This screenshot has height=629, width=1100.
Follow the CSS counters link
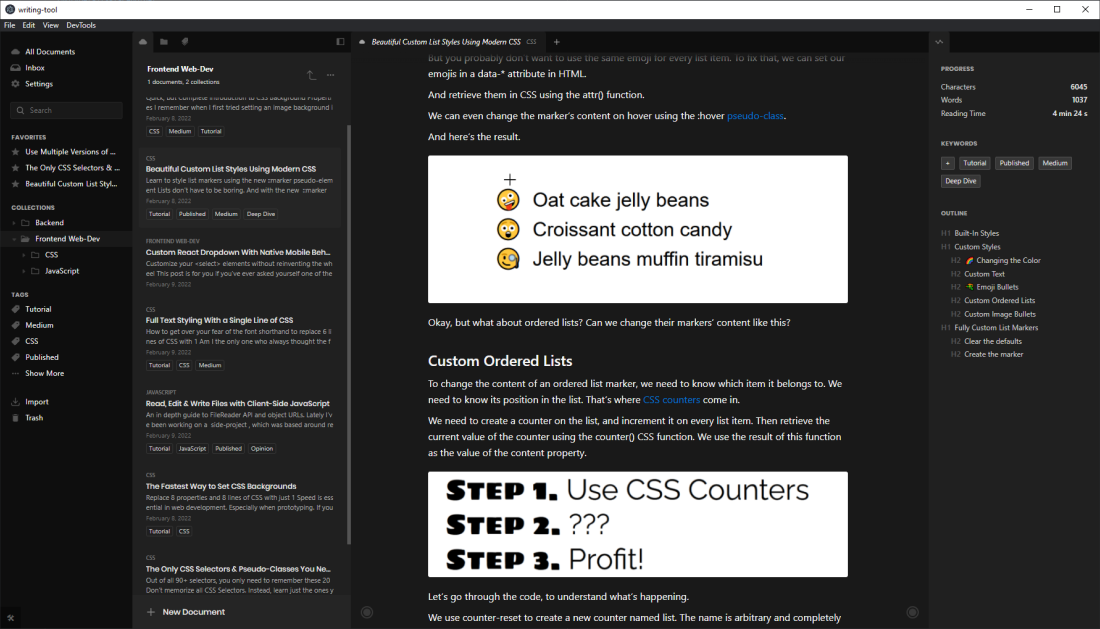pos(671,399)
